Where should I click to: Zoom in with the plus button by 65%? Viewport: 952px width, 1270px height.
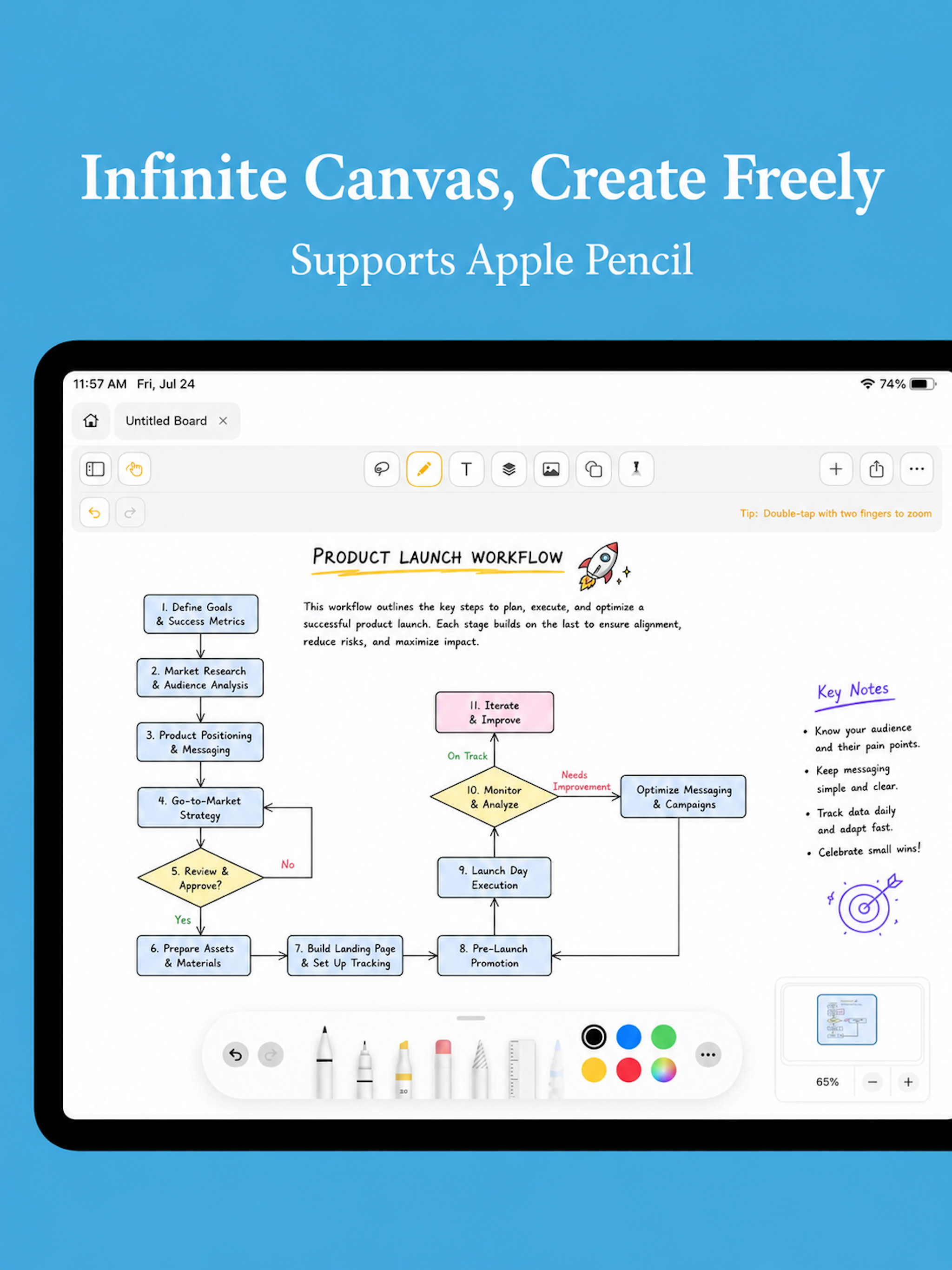click(908, 1082)
